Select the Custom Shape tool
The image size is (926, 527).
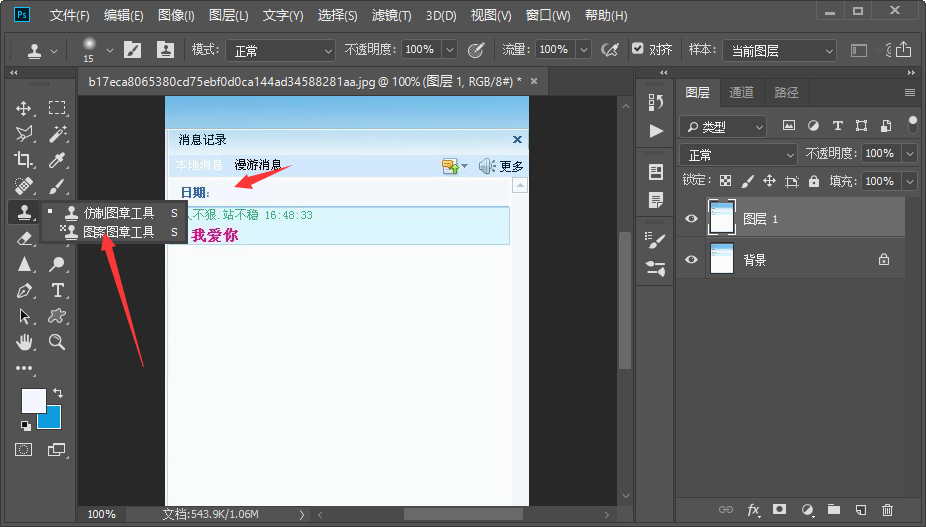57,316
